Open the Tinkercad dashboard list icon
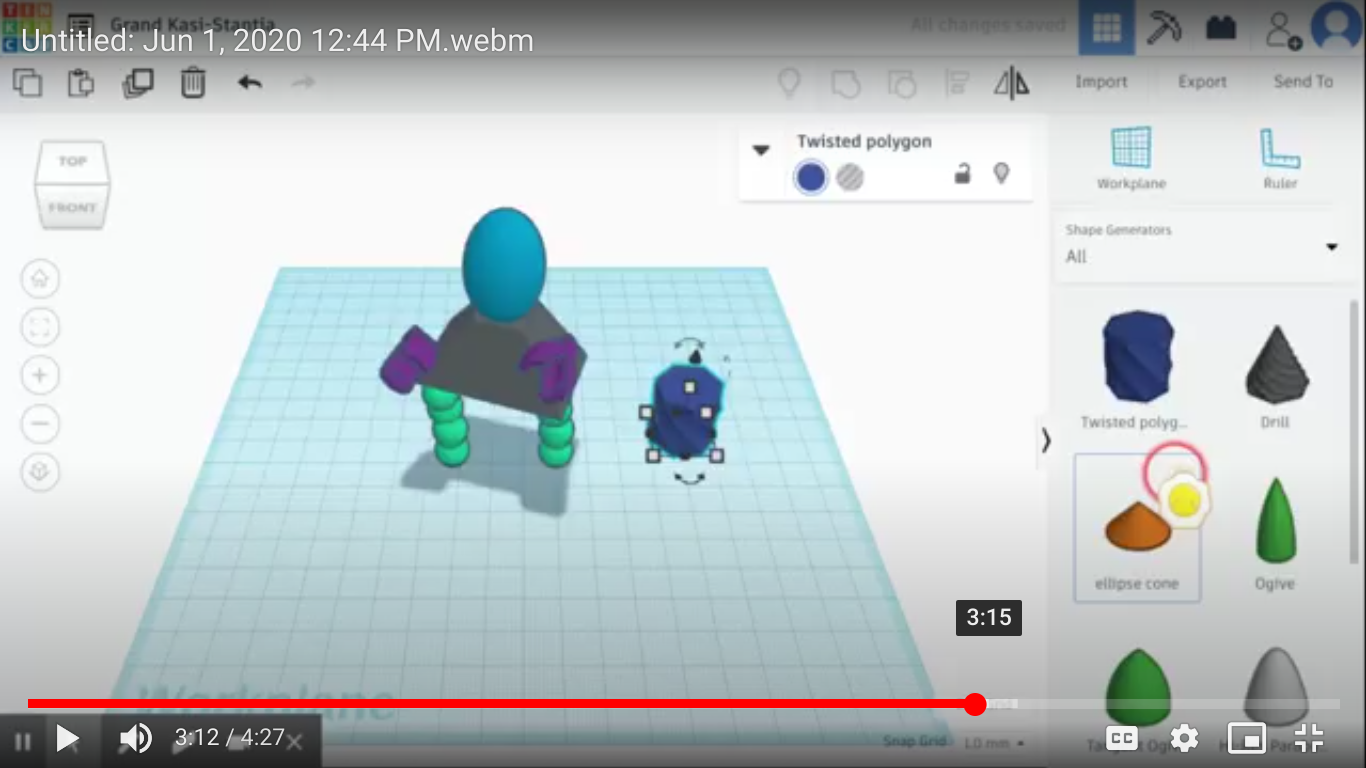Viewport: 1366px width, 768px height. (81, 27)
